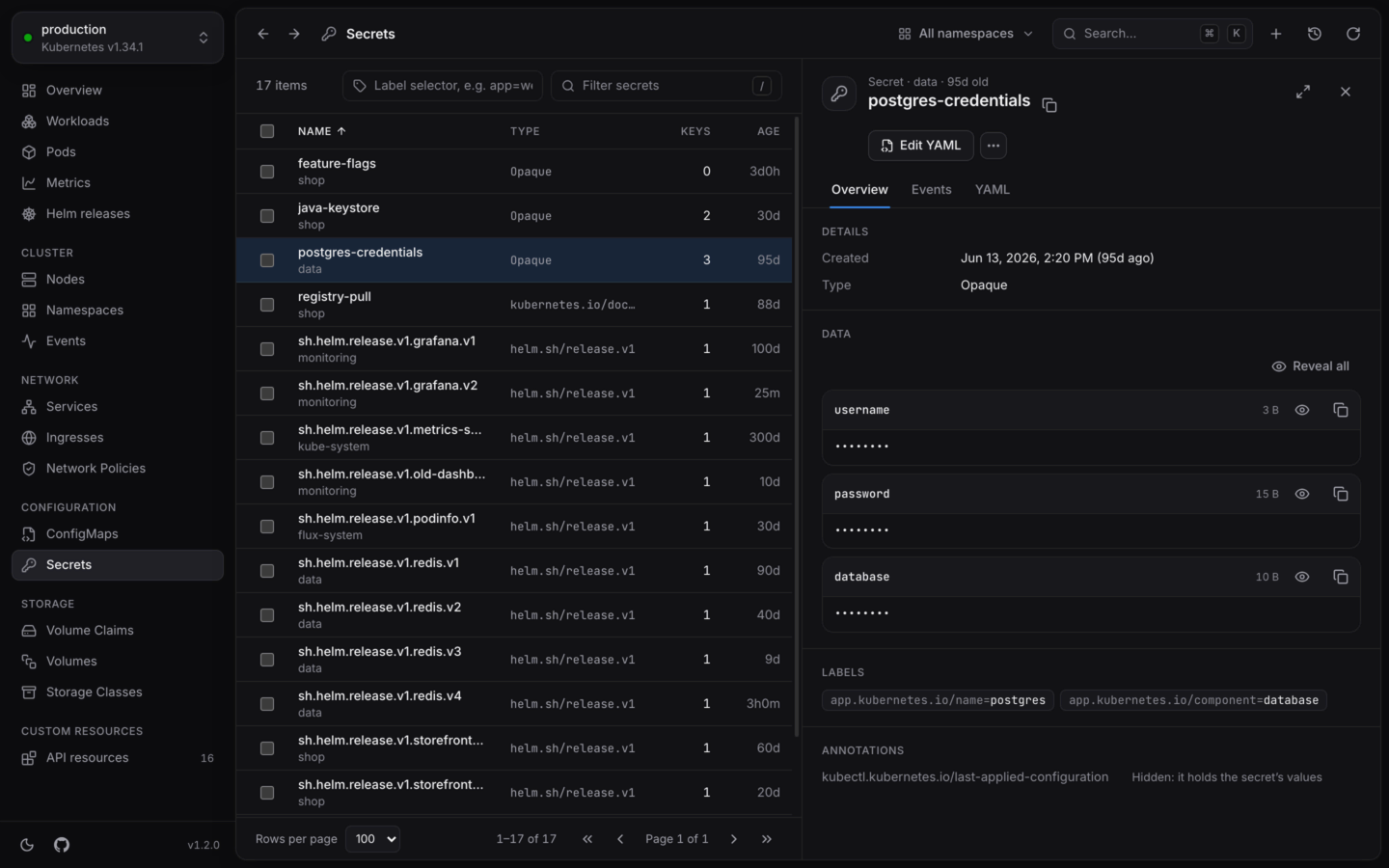Image resolution: width=1389 pixels, height=868 pixels.
Task: Change the rows per page dropdown
Action: click(x=373, y=839)
